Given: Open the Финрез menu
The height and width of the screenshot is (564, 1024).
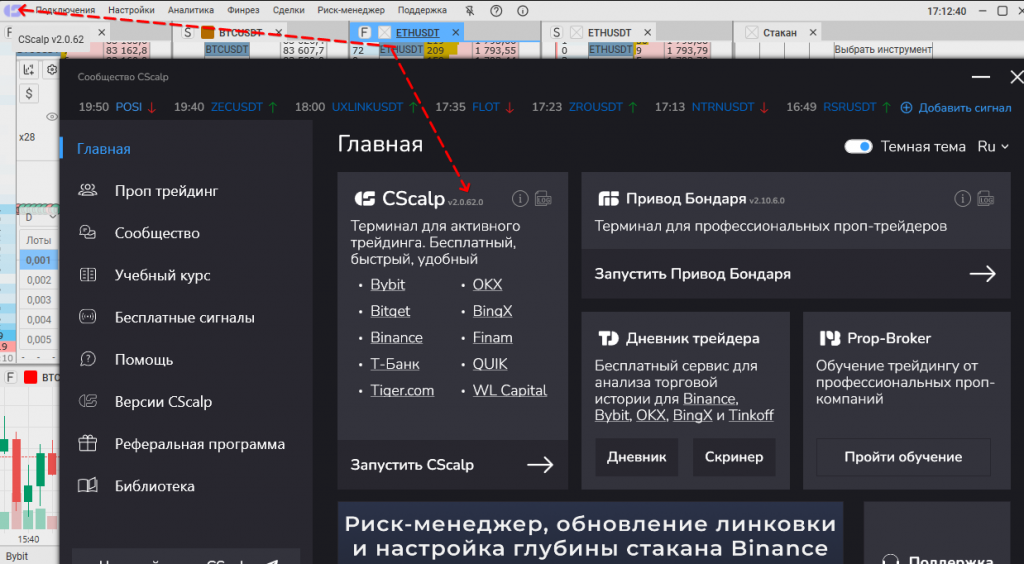Looking at the screenshot, I should click(x=244, y=10).
